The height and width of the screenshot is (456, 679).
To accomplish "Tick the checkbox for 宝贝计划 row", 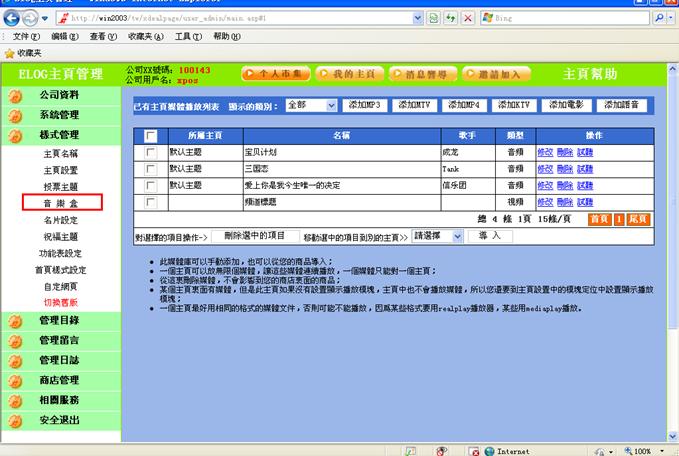I will pos(151,152).
